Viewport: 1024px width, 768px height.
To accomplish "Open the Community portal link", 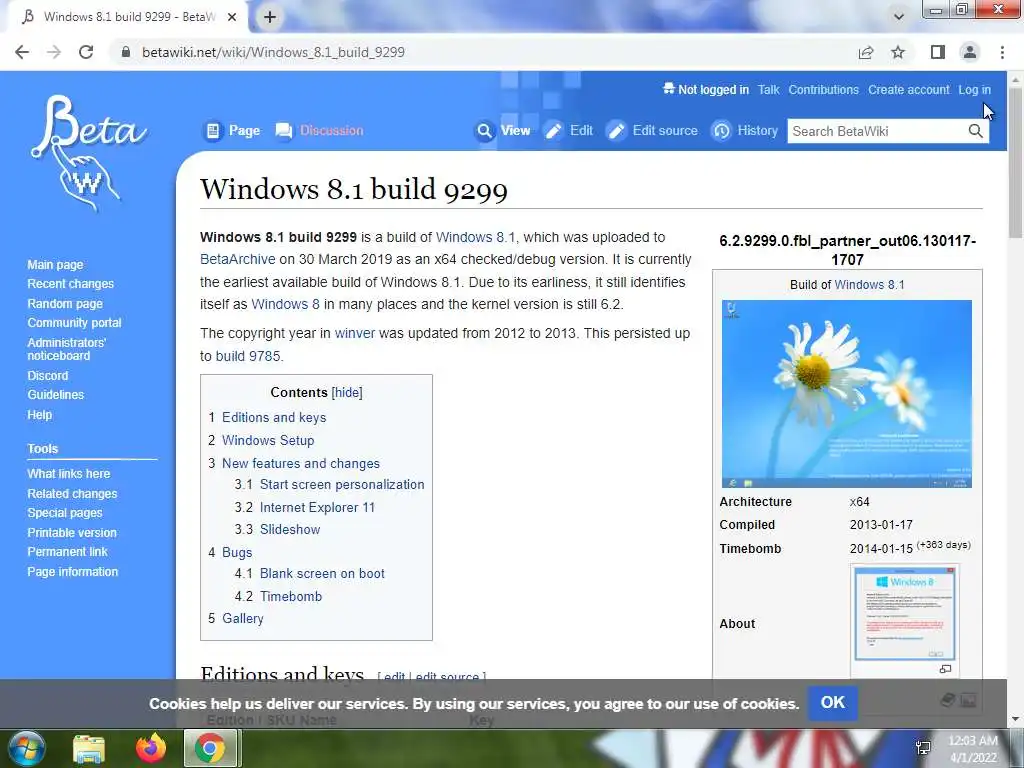I will [x=74, y=323].
